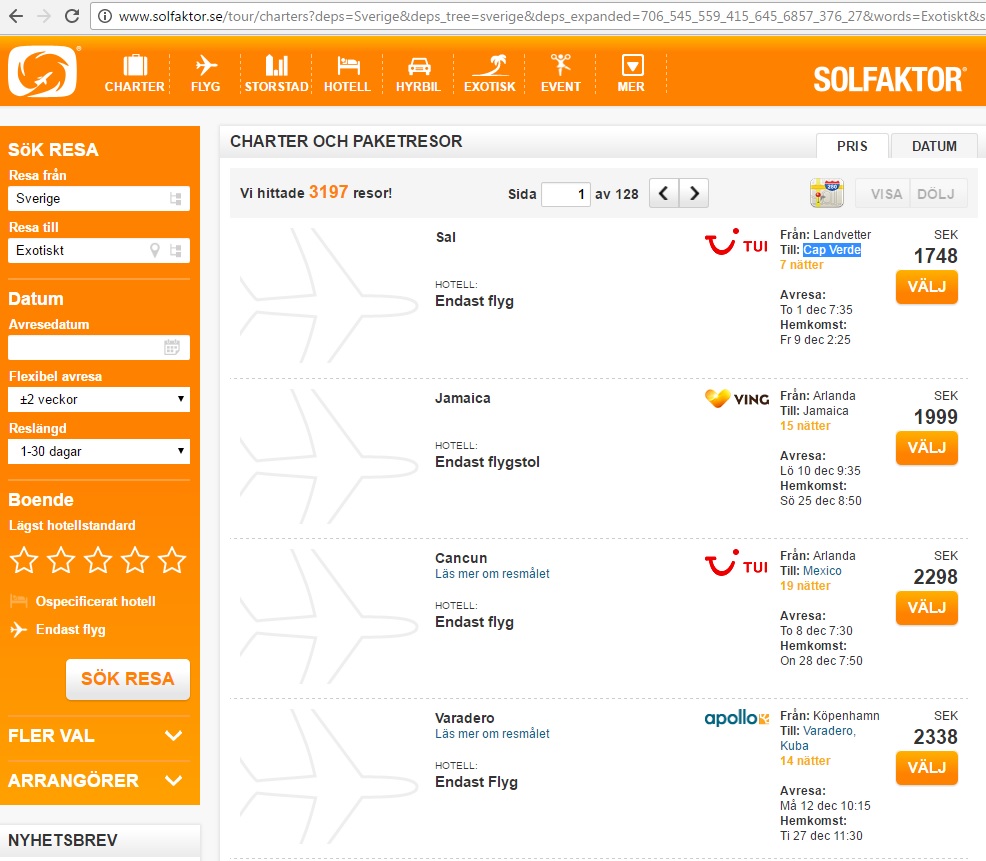
Task: Open the Hotell bed menu item
Action: [x=348, y=74]
